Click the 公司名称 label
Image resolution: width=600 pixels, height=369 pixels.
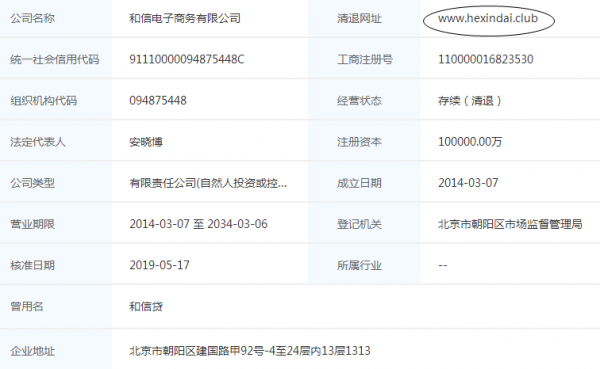coord(33,18)
